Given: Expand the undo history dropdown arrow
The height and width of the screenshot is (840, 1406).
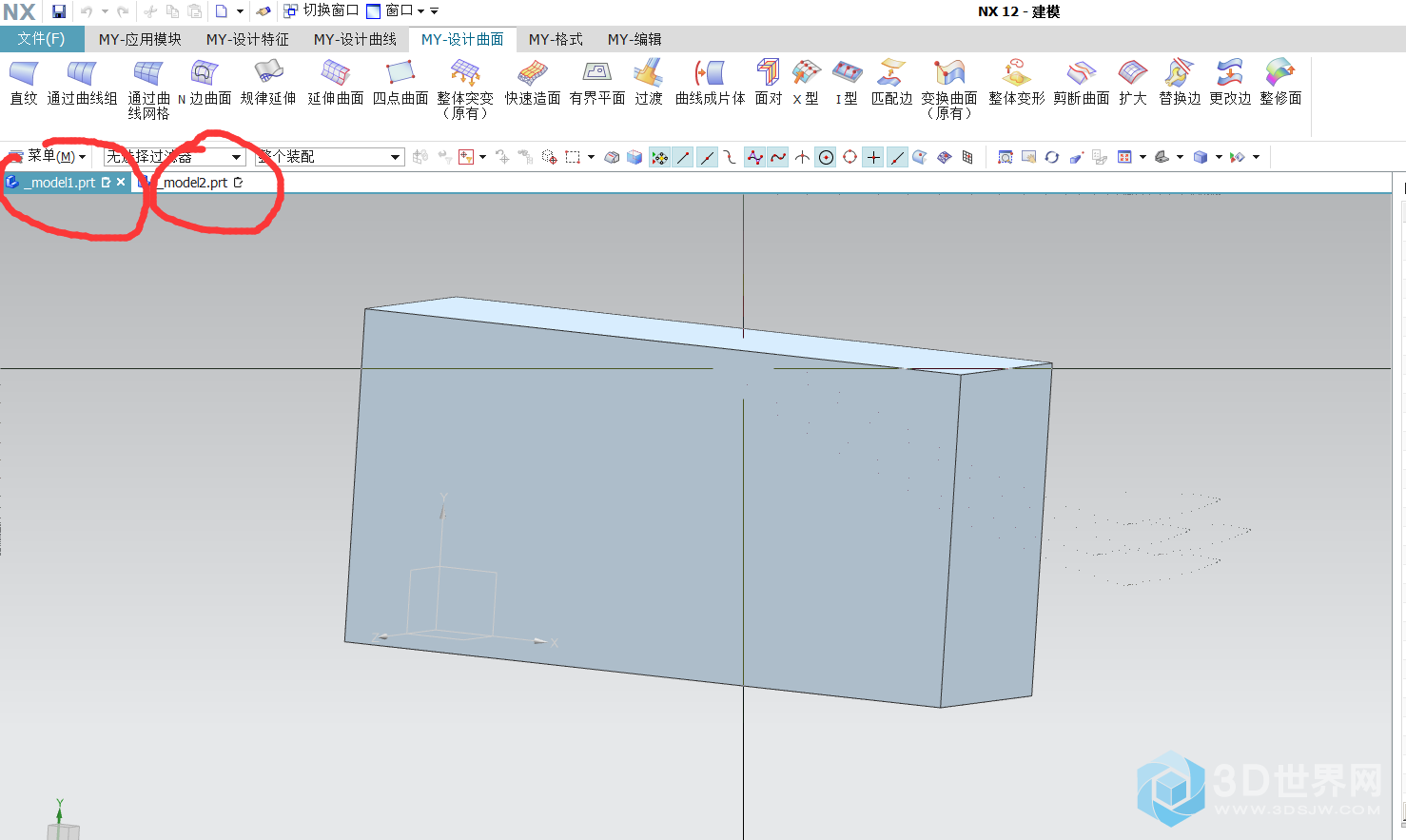Looking at the screenshot, I should (105, 11).
